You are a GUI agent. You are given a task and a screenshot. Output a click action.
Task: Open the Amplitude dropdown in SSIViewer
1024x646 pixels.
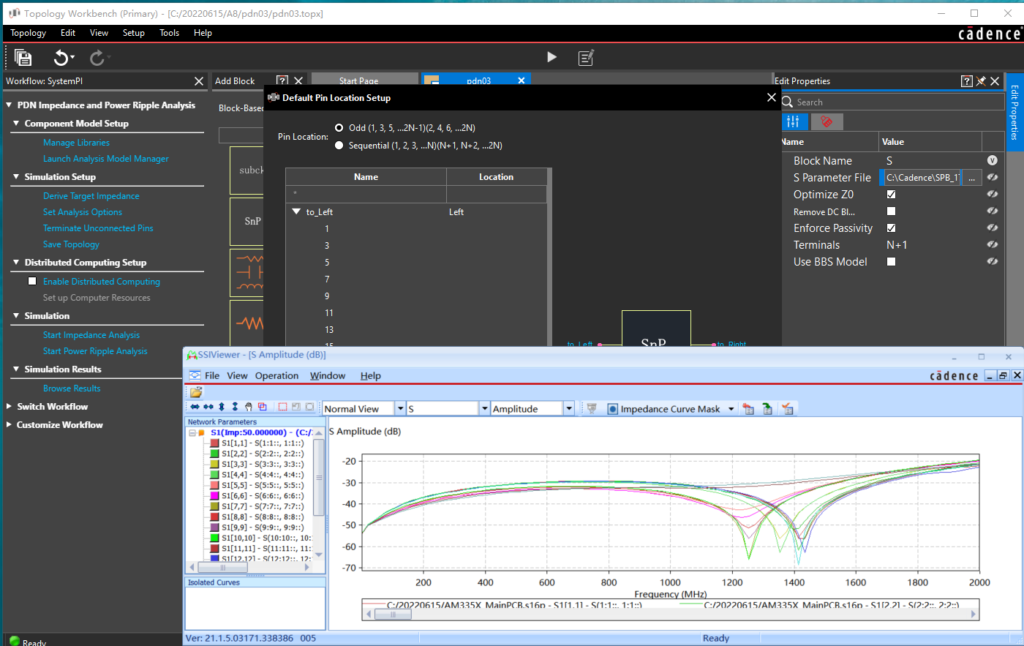tap(569, 409)
